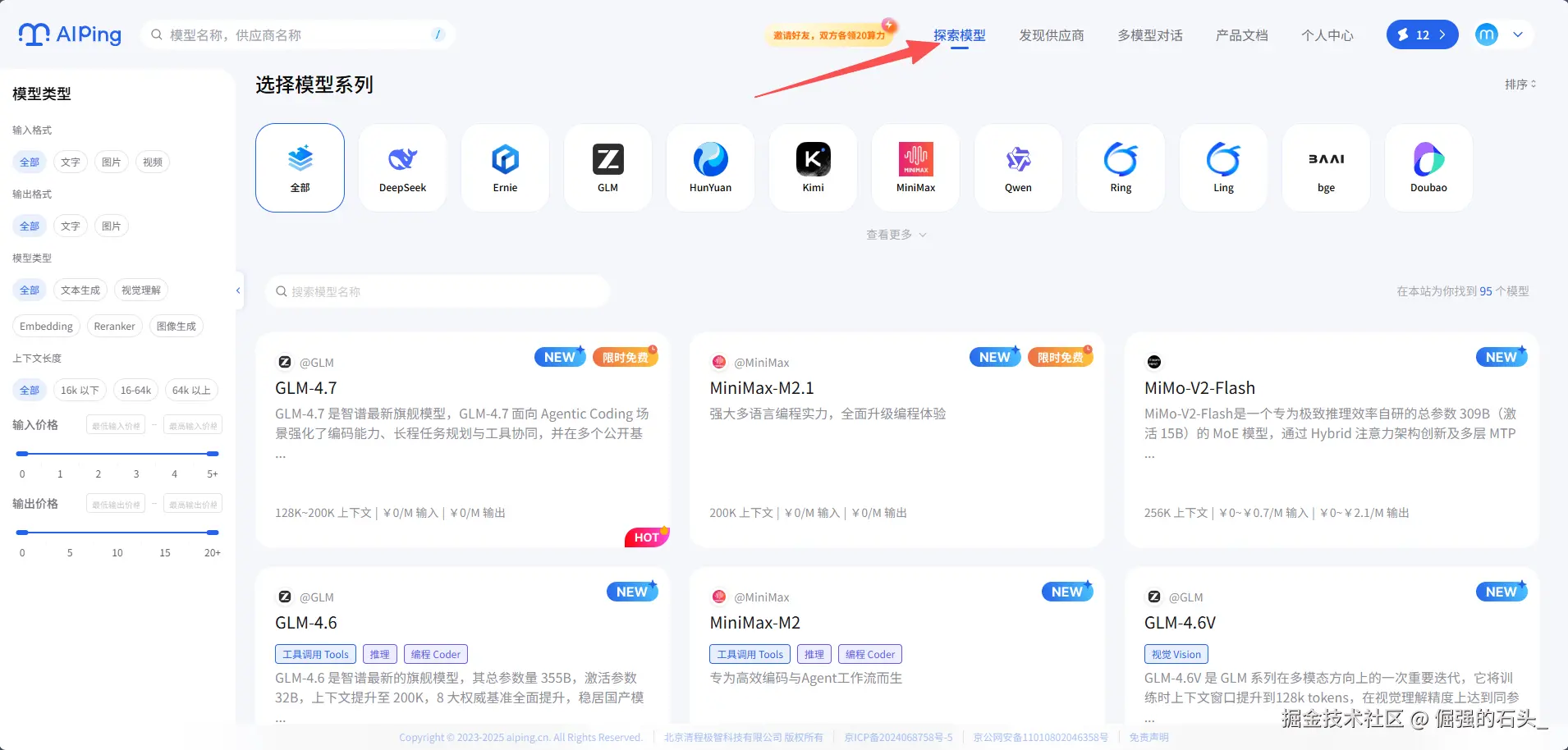This screenshot has width=1568, height=750.
Task: Click the GLM logo on GLM-4.6 card
Action: 285,597
